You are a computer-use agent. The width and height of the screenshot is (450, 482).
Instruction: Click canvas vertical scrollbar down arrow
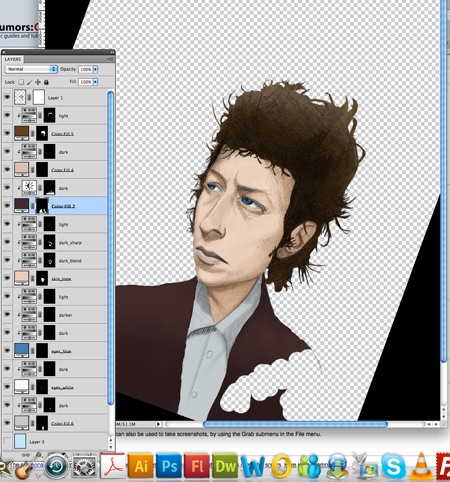(443, 417)
